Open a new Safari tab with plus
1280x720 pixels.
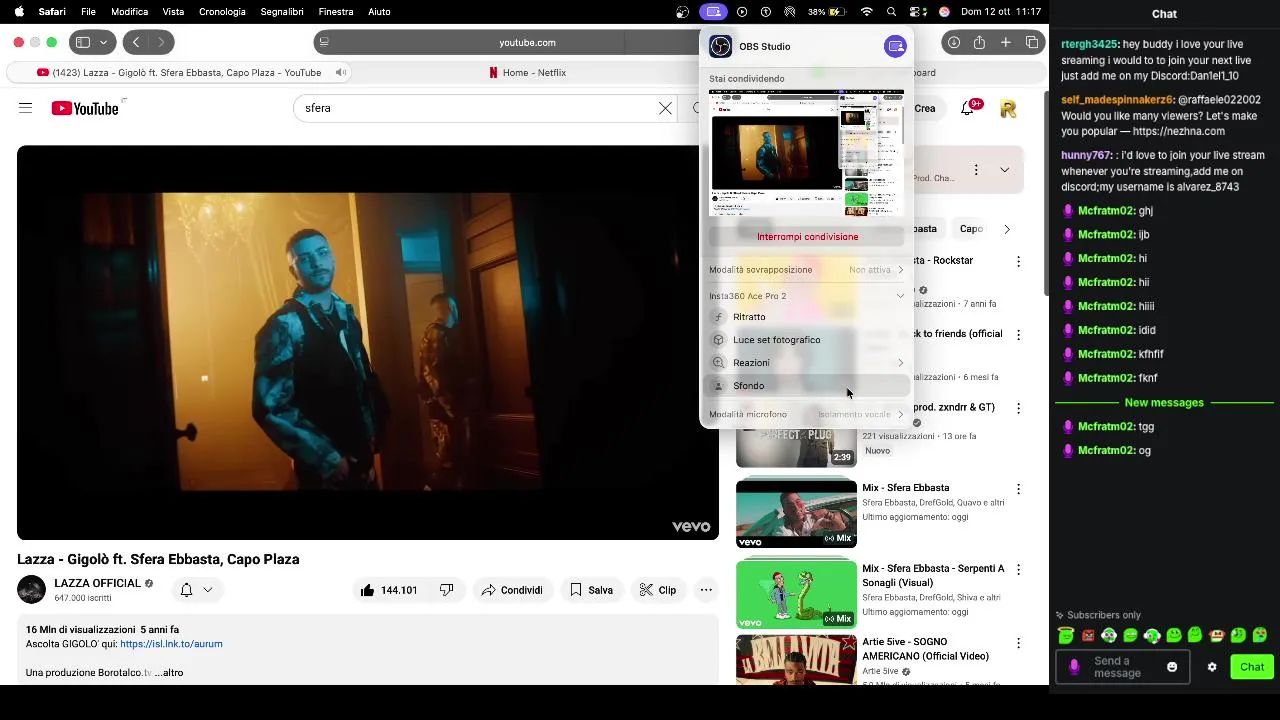(1006, 42)
